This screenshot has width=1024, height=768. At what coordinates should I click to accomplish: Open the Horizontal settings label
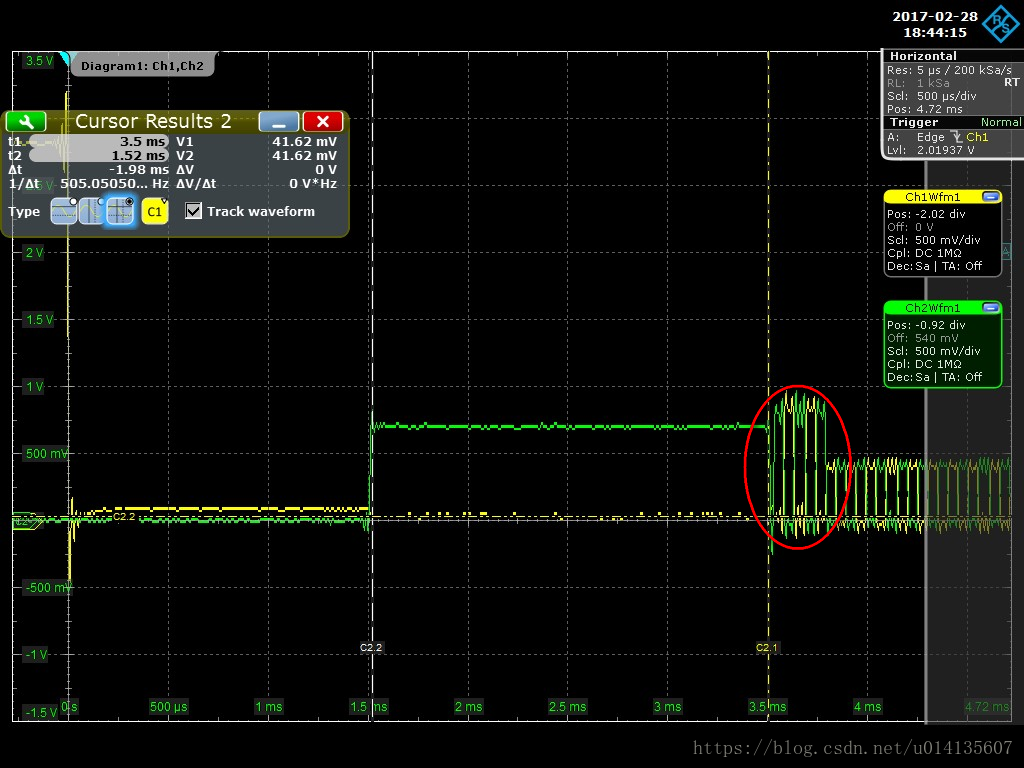[x=923, y=56]
